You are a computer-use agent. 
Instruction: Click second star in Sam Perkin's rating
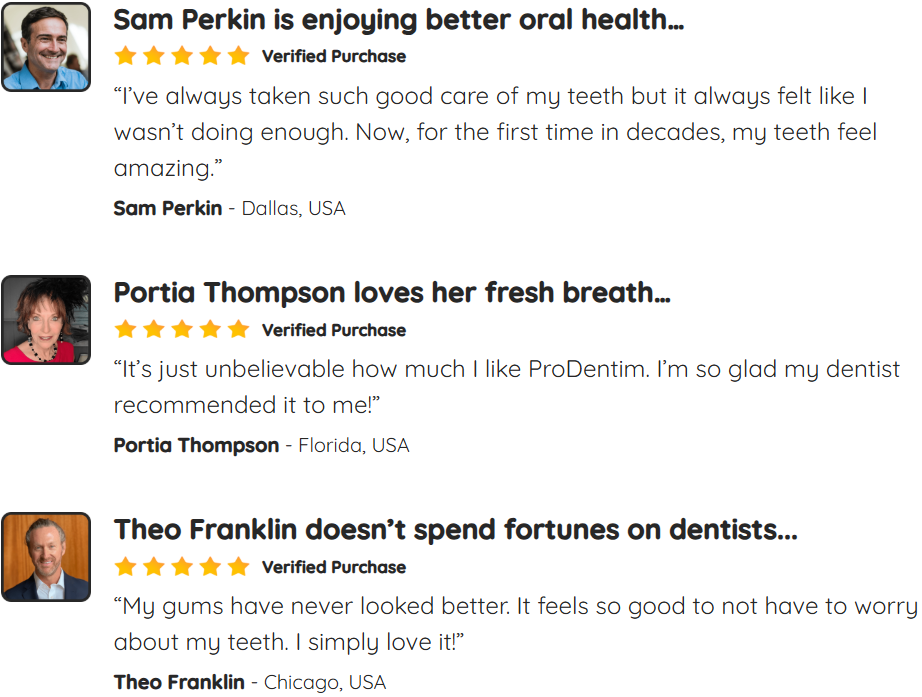tap(153, 56)
